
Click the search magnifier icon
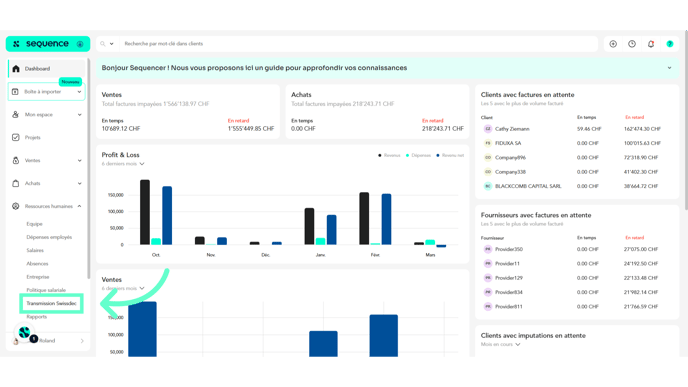[103, 44]
